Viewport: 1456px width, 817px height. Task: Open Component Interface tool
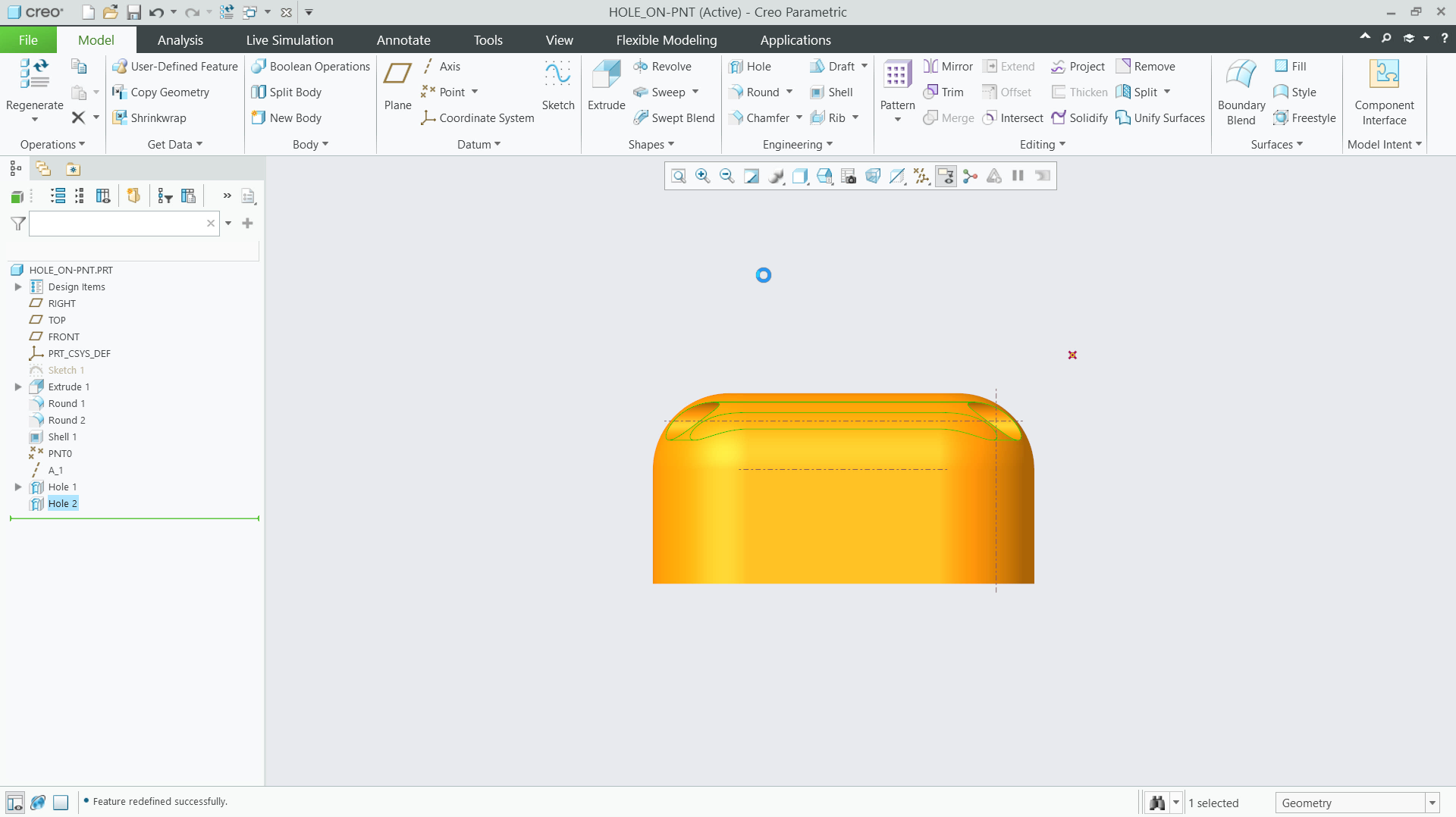tap(1384, 92)
